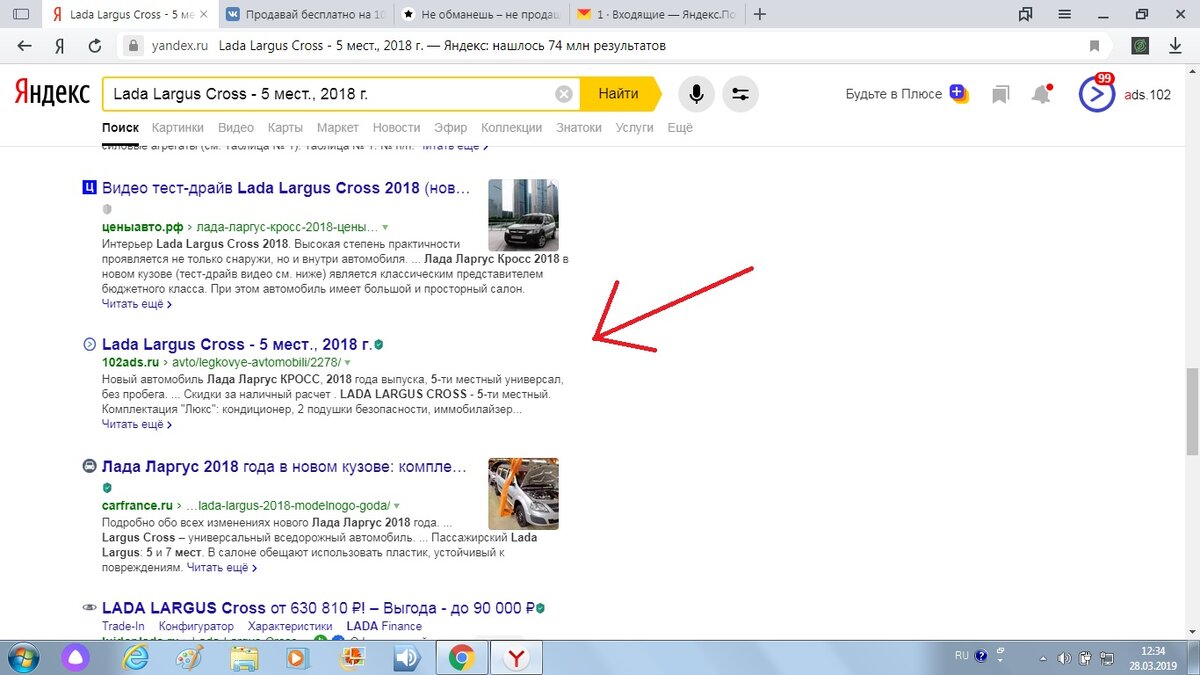1200x675 pixels.
Task: Open Yandex collections bookmark icon
Action: [x=1000, y=94]
